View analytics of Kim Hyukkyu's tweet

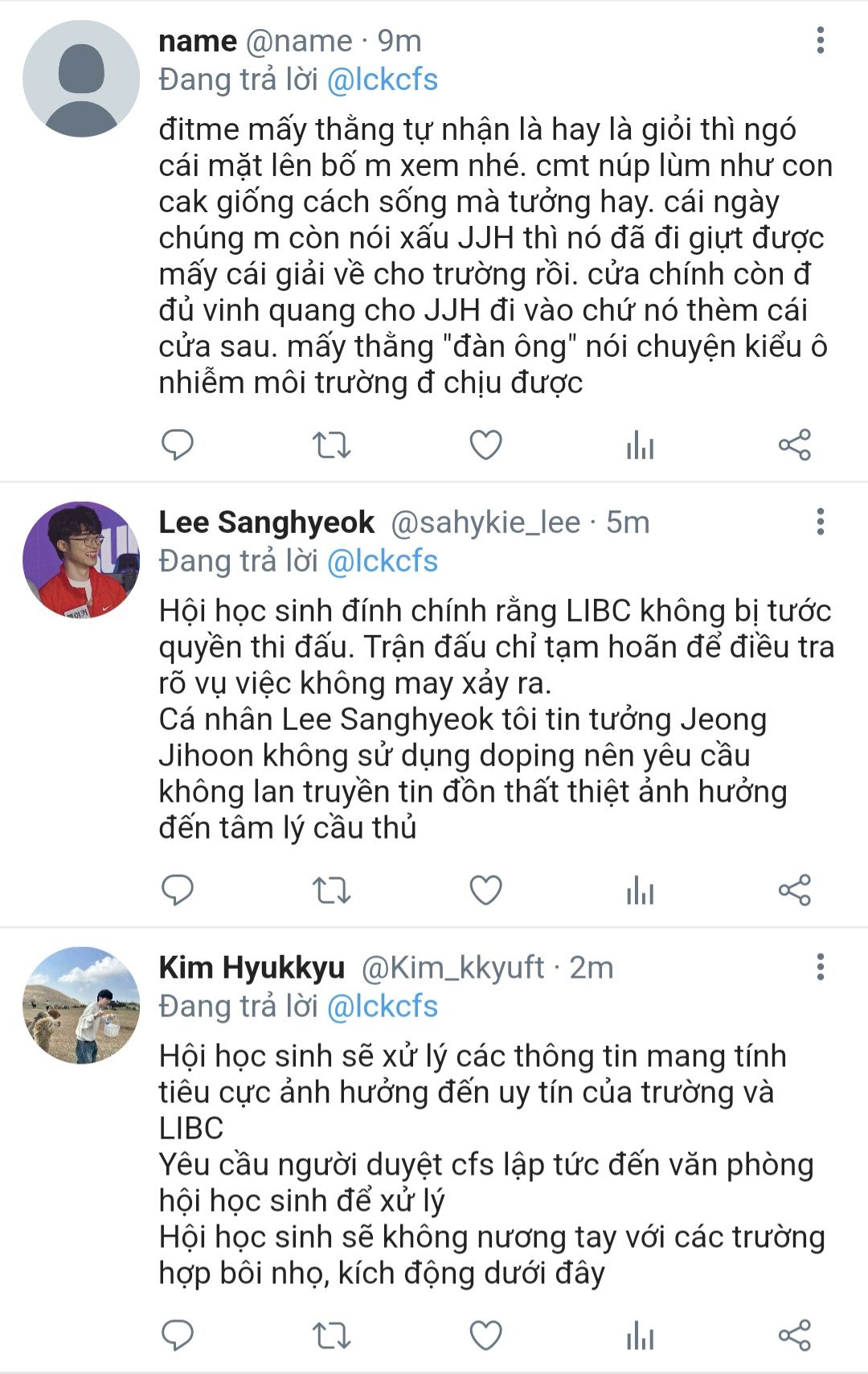(x=640, y=1335)
